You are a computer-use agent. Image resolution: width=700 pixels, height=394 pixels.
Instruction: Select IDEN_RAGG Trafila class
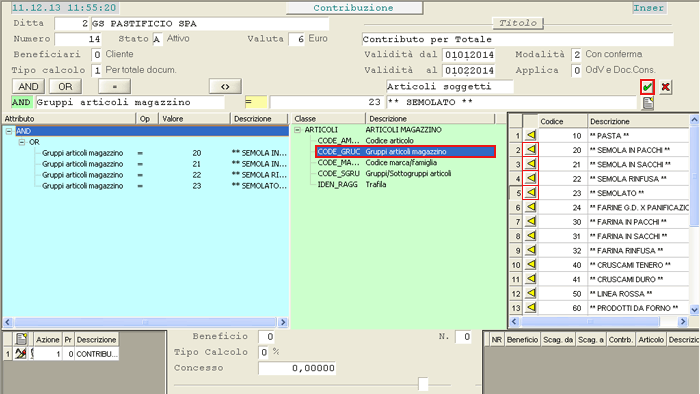click(351, 184)
